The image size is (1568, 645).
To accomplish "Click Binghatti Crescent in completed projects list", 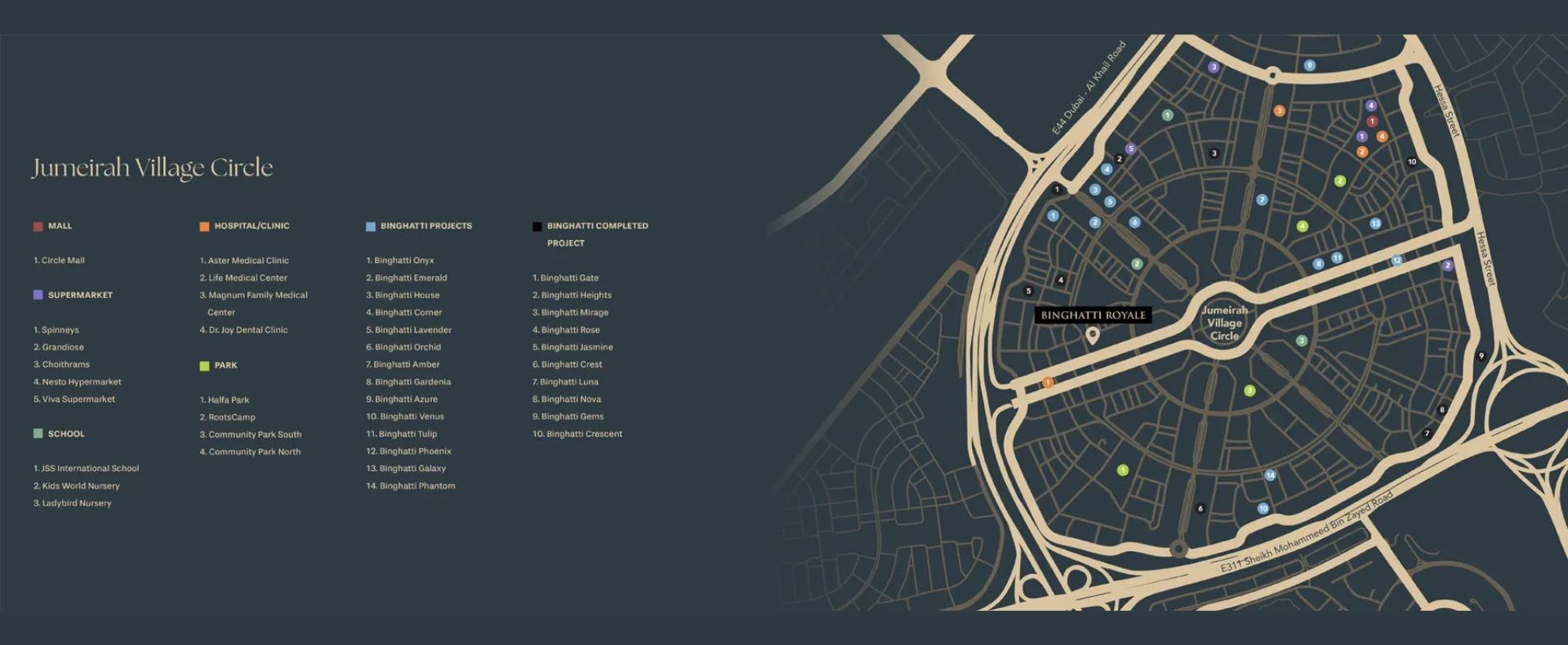I will tap(577, 434).
